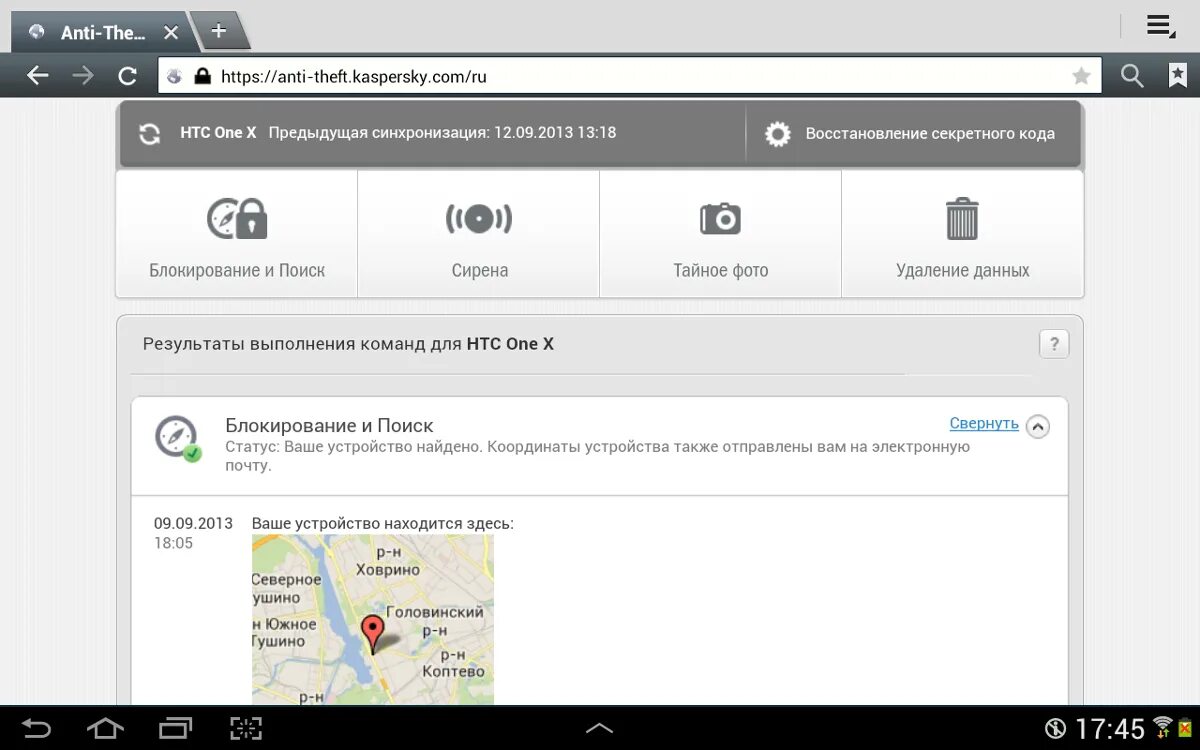Open the browser menu icon
This screenshot has width=1200, height=750.
(x=1161, y=27)
